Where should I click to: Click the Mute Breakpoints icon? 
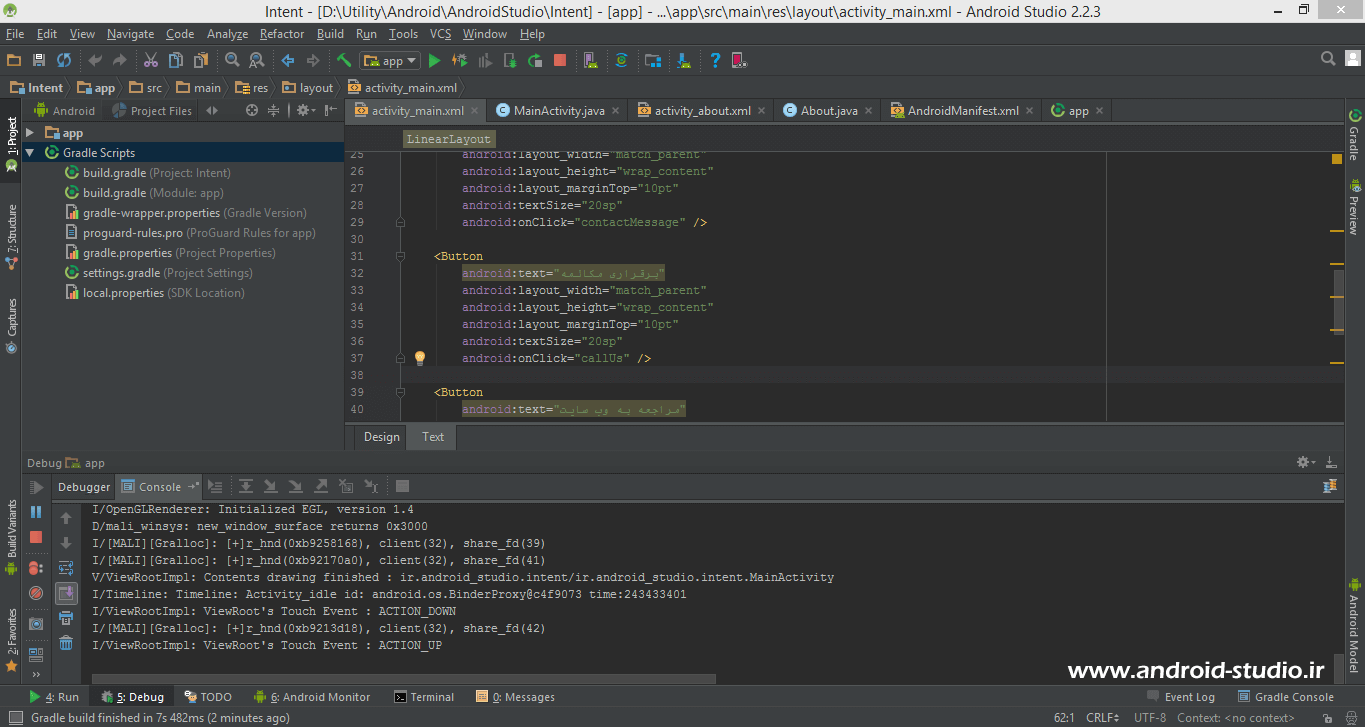click(x=36, y=593)
